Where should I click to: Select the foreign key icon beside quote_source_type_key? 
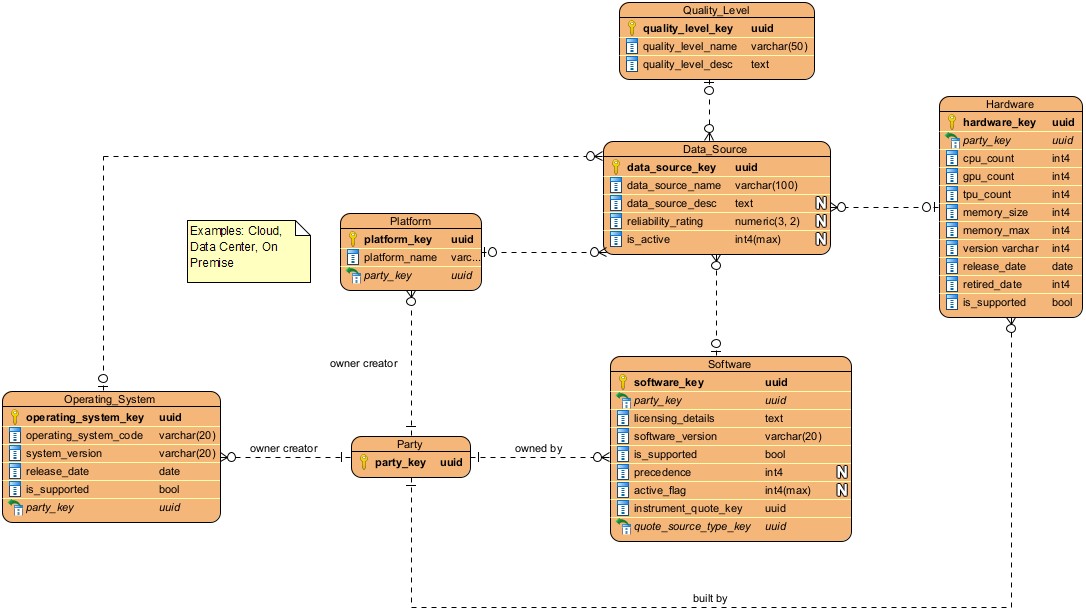[623, 526]
